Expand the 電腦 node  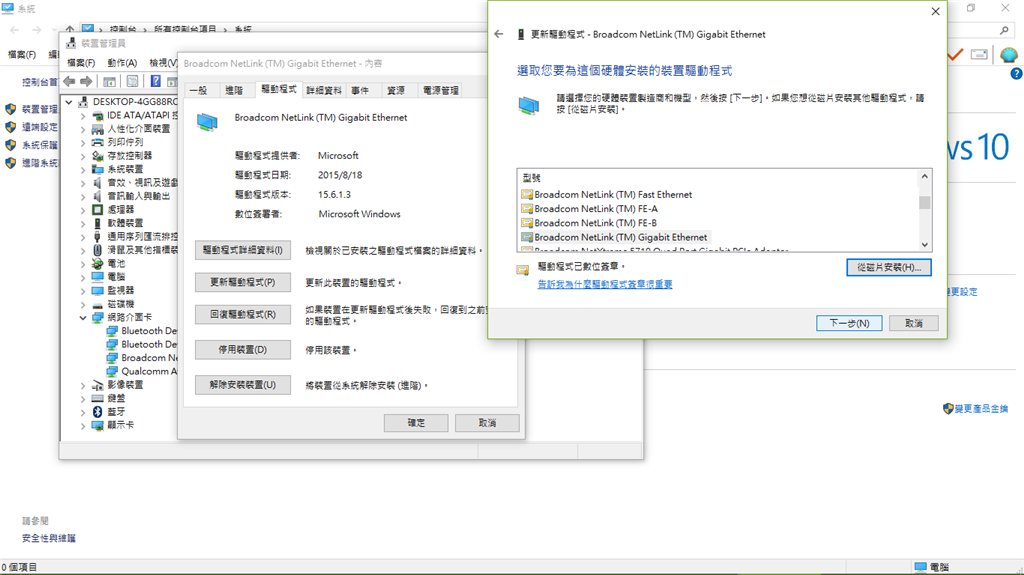tap(83, 277)
